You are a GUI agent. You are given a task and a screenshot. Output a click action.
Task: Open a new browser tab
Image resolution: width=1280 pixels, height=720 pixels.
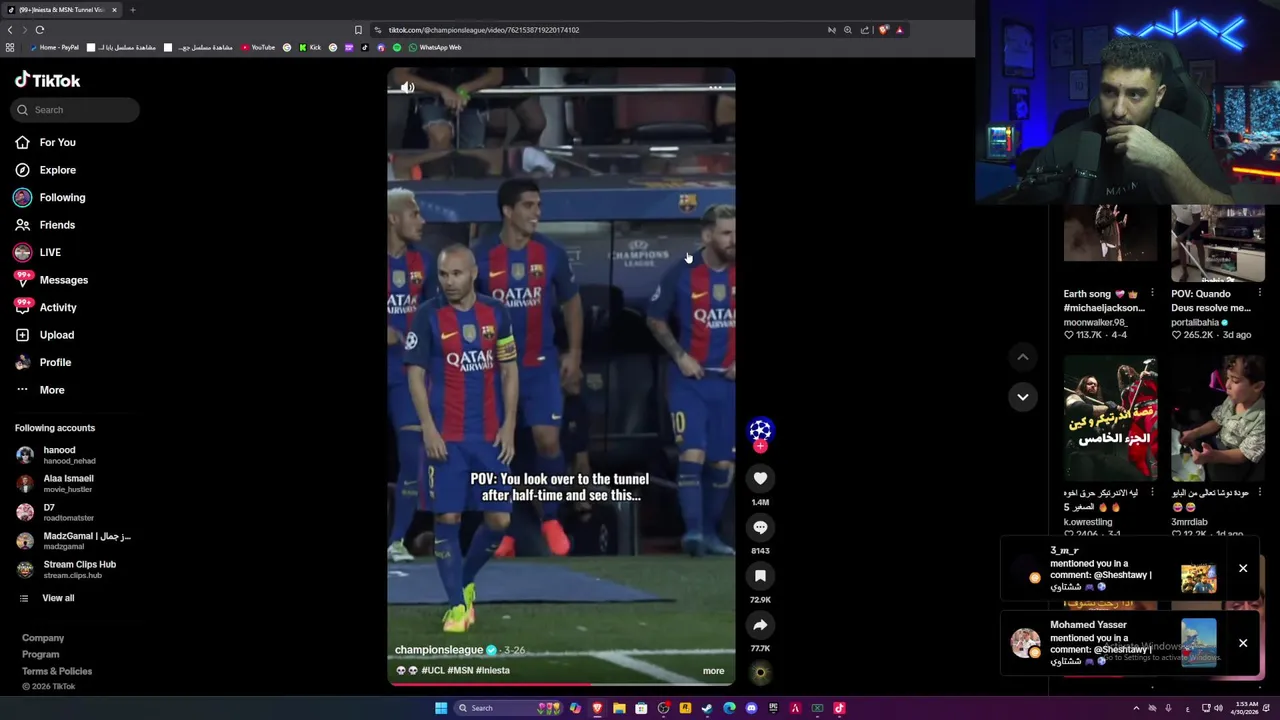pos(132,10)
